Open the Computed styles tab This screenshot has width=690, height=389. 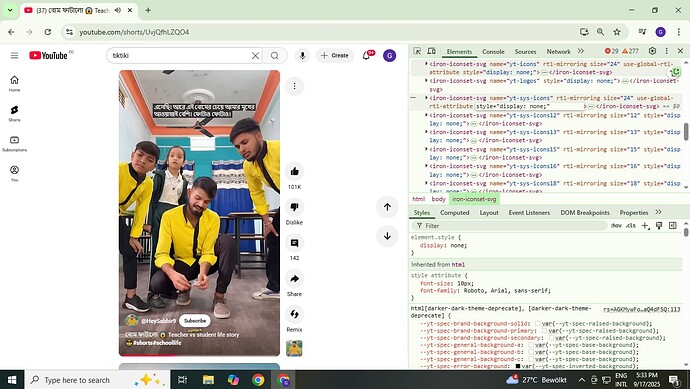point(455,213)
